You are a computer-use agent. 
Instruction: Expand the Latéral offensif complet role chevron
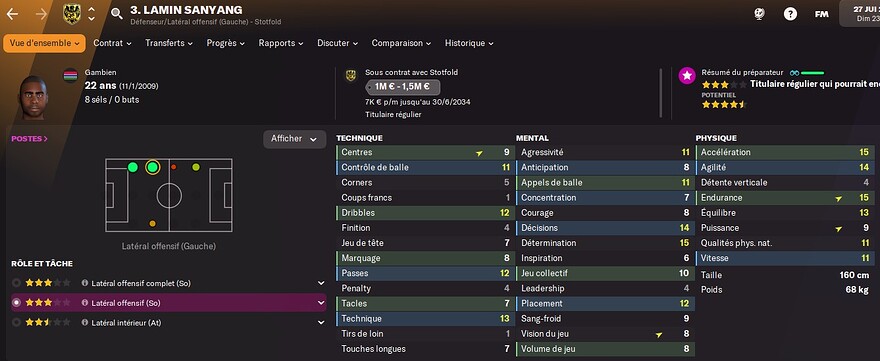(x=321, y=283)
